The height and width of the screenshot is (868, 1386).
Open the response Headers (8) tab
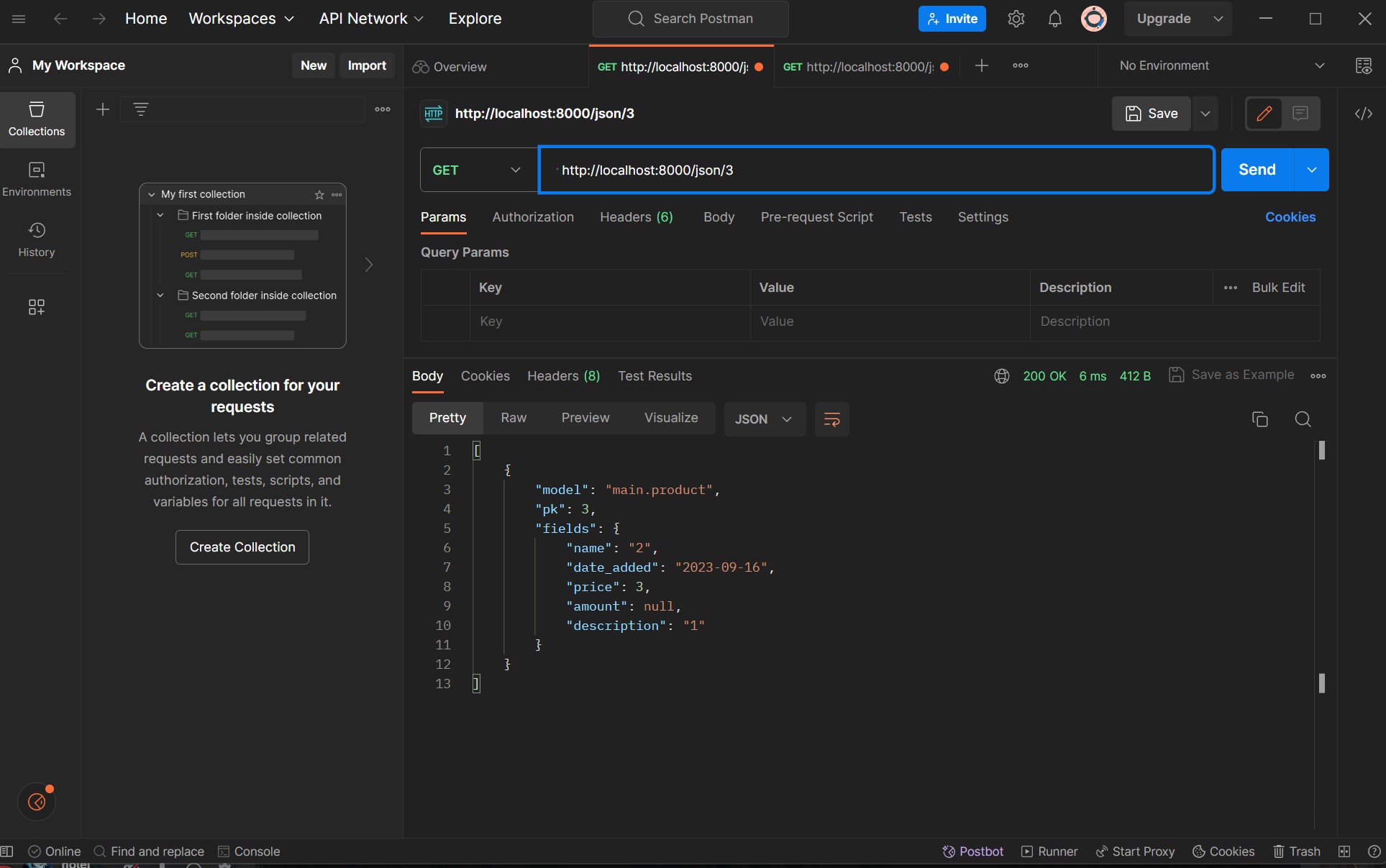pos(563,376)
